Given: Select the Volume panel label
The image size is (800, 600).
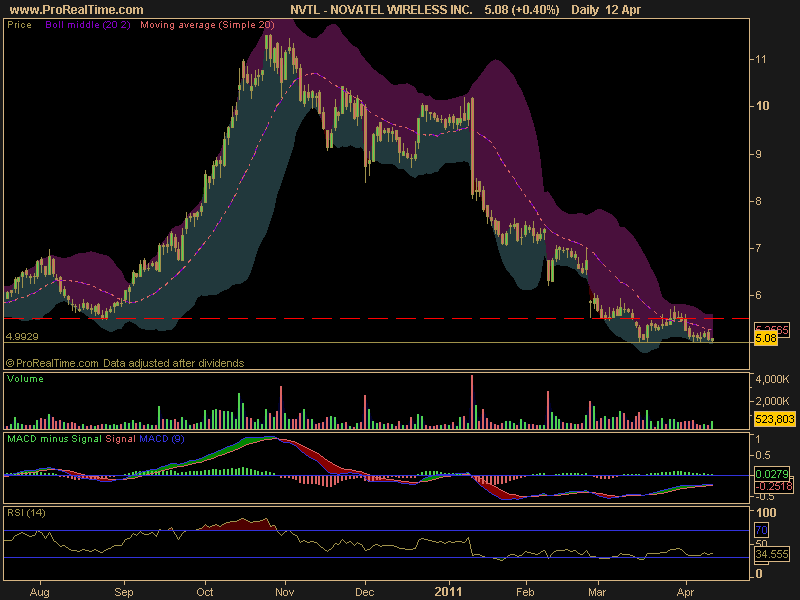Looking at the screenshot, I should click(x=25, y=379).
